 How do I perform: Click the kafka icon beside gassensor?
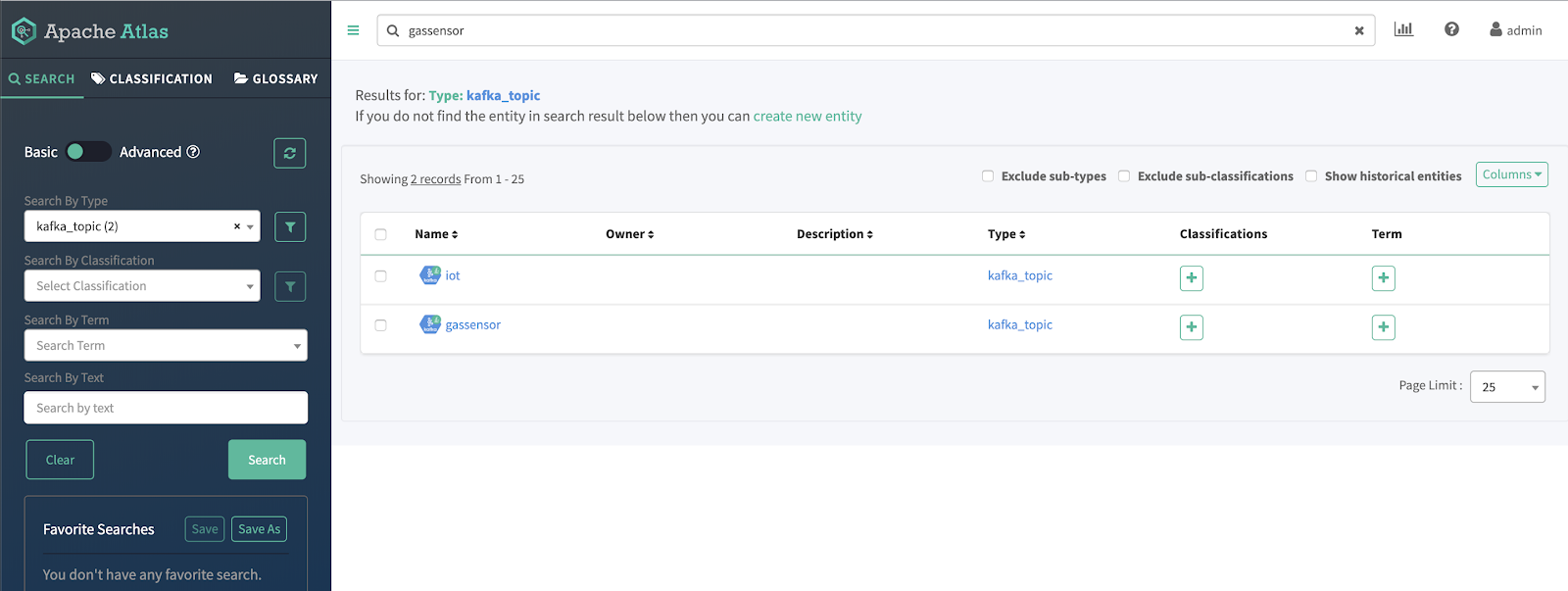pos(430,324)
